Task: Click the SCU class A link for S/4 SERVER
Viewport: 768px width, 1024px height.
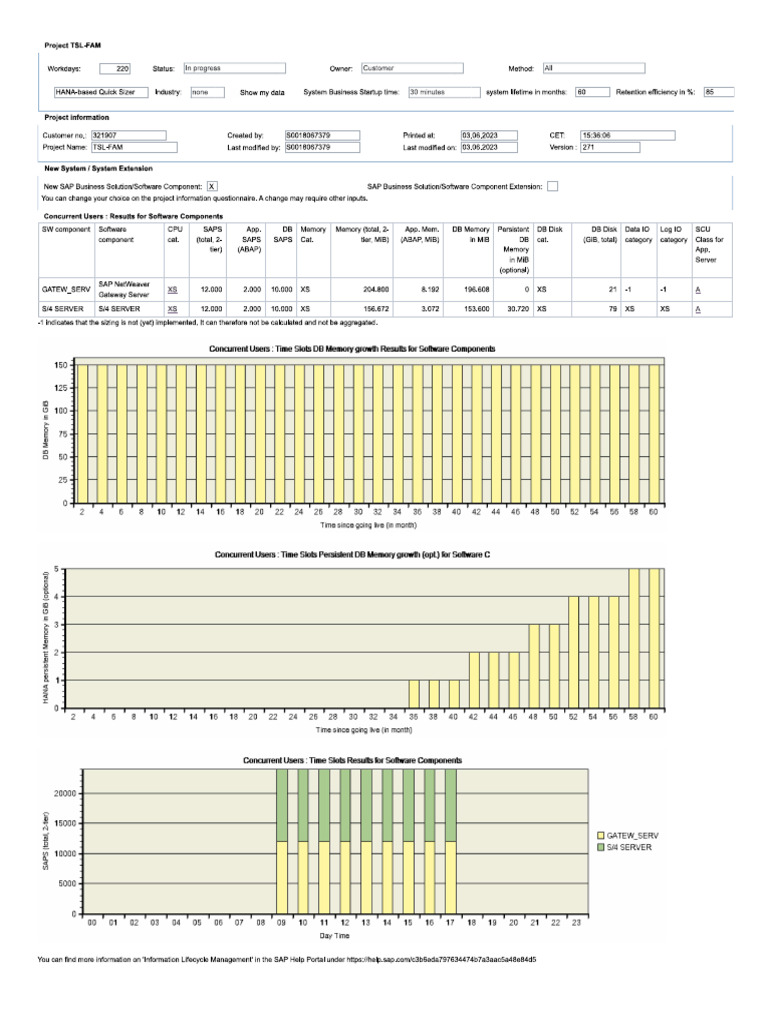Action: (x=698, y=309)
